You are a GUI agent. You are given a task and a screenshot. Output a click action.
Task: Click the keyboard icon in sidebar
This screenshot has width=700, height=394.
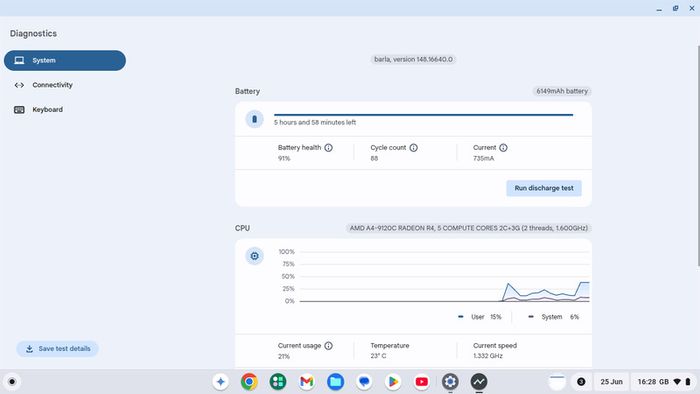point(19,109)
